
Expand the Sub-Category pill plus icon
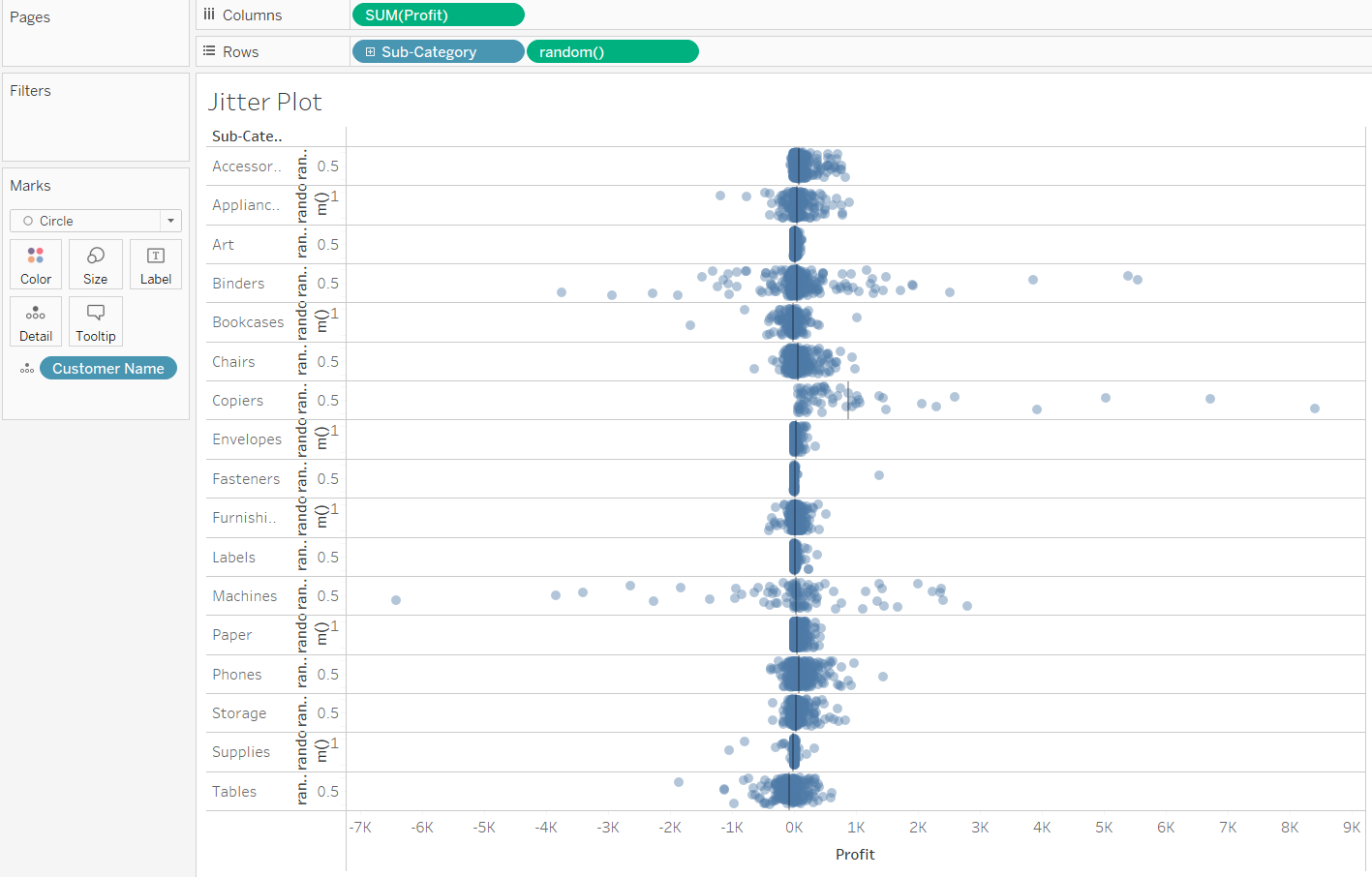point(370,51)
